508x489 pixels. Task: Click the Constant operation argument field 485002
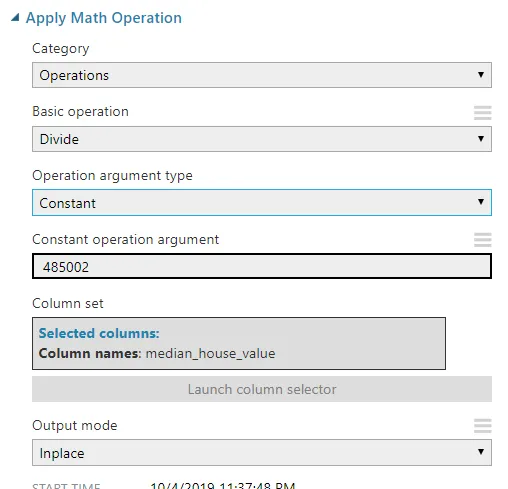pyautogui.click(x=262, y=266)
